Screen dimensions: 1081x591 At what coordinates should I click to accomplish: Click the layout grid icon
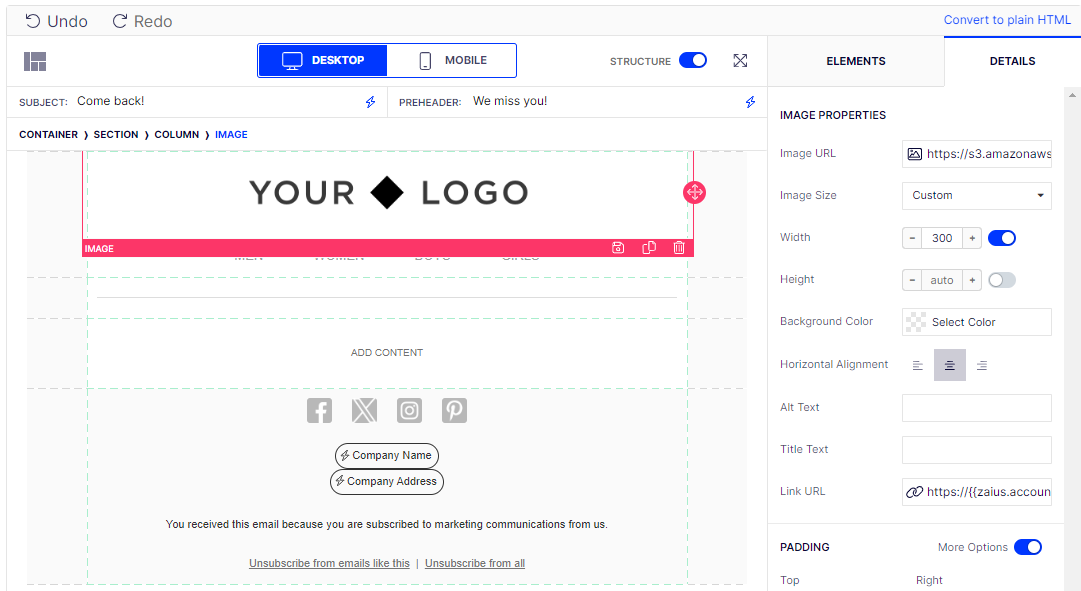[x=35, y=61]
